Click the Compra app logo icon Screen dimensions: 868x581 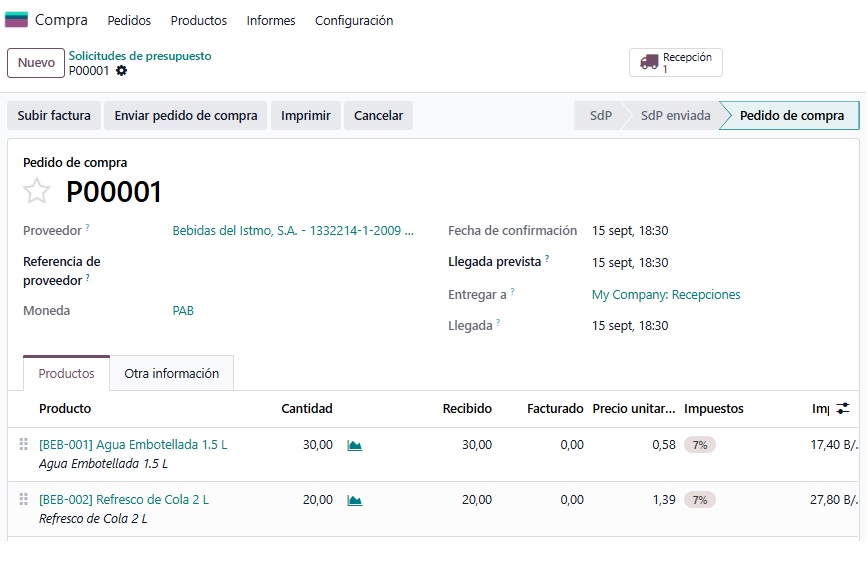(16, 20)
